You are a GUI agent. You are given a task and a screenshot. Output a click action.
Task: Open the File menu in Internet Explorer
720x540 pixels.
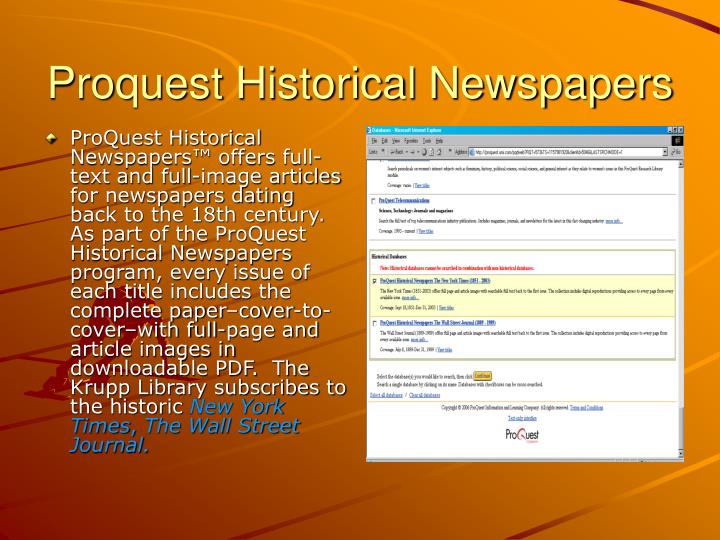pyautogui.click(x=374, y=141)
